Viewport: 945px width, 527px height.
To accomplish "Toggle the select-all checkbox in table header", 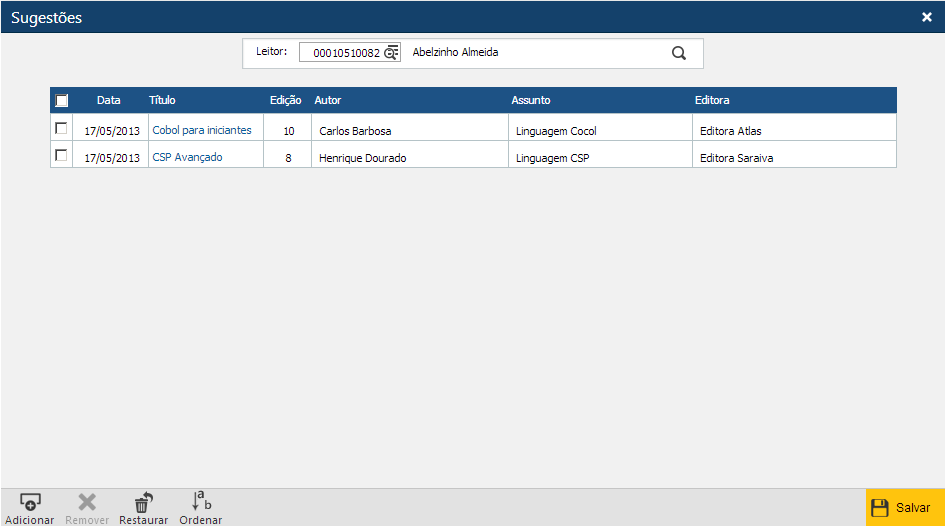I will click(x=62, y=101).
